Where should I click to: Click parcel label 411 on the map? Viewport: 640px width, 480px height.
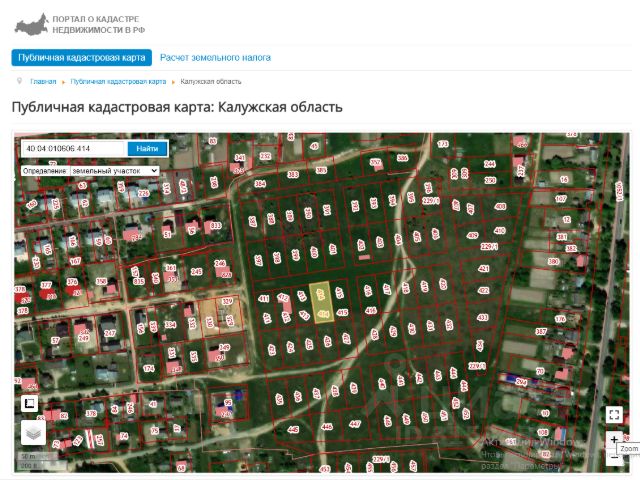pos(264,299)
